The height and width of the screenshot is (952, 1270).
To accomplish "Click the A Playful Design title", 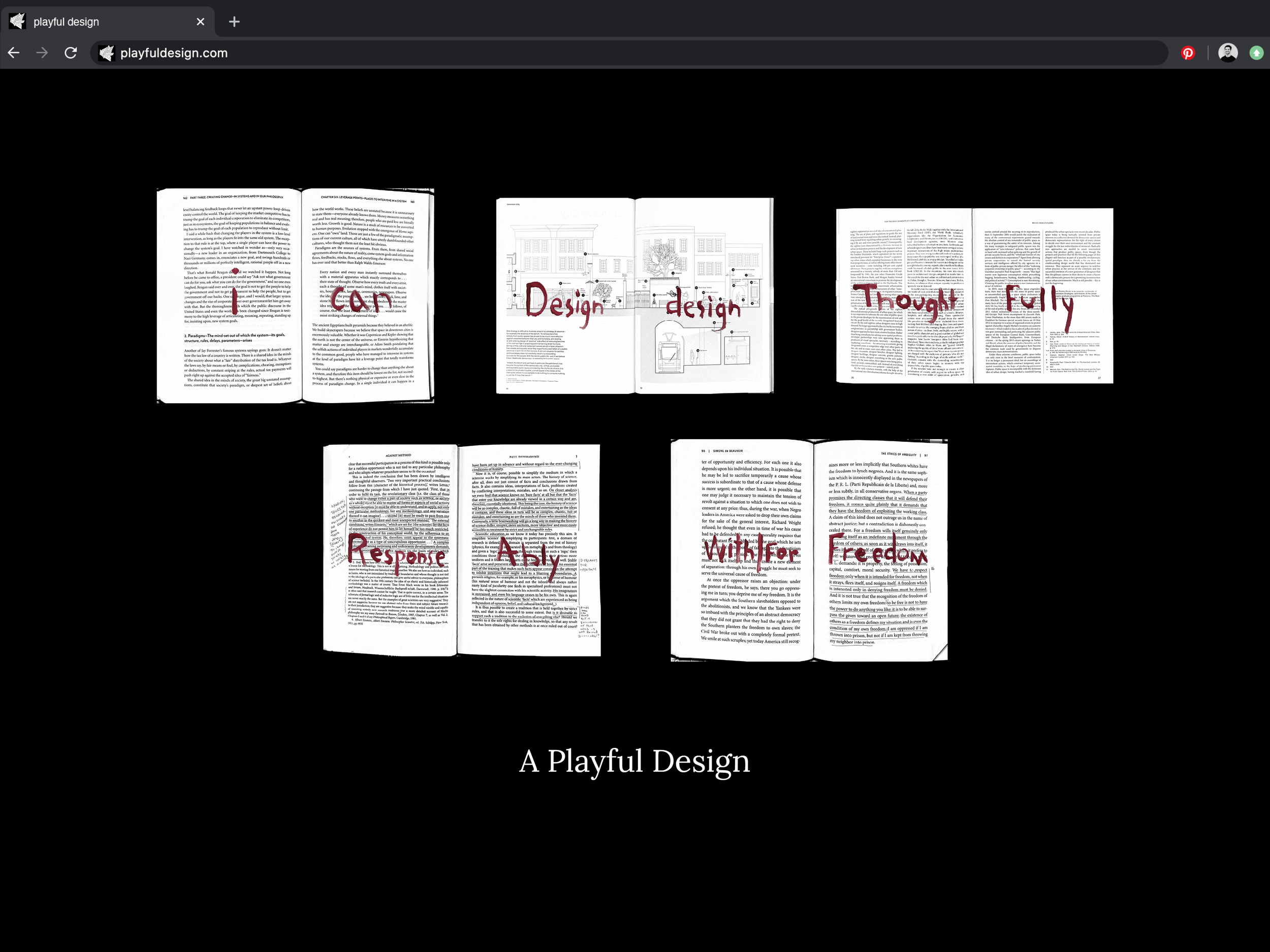I will [634, 761].
